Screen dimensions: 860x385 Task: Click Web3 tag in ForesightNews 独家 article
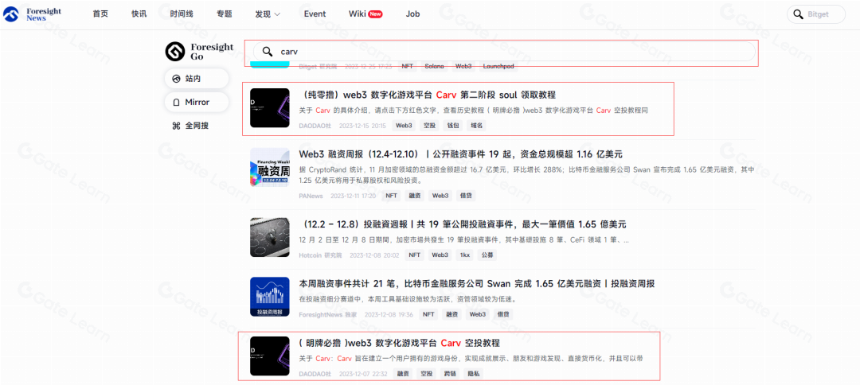pos(478,314)
